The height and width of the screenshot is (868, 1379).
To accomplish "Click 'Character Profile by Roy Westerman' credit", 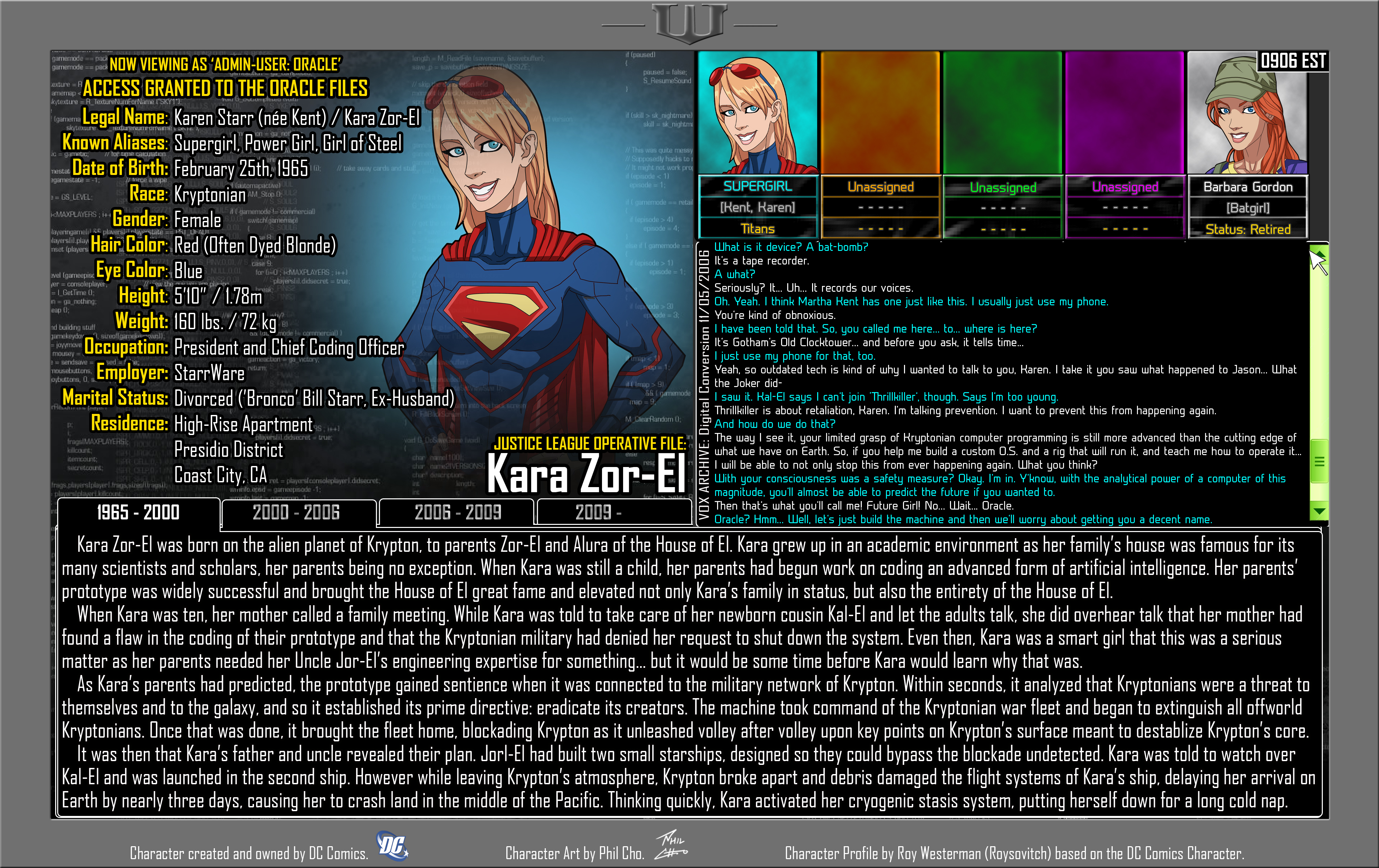I will tap(1014, 853).
